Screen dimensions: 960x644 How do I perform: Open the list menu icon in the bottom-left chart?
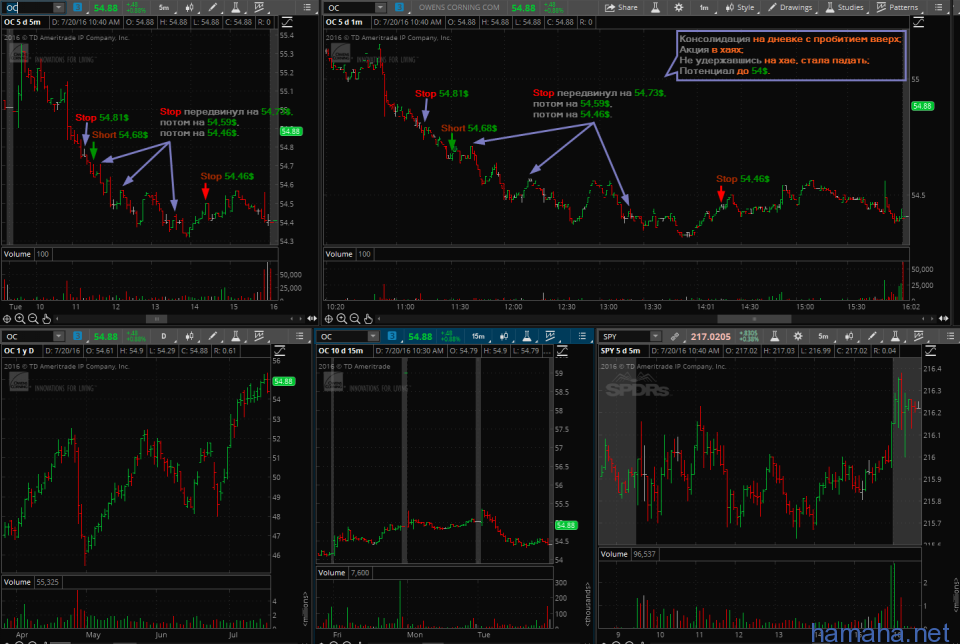click(299, 336)
